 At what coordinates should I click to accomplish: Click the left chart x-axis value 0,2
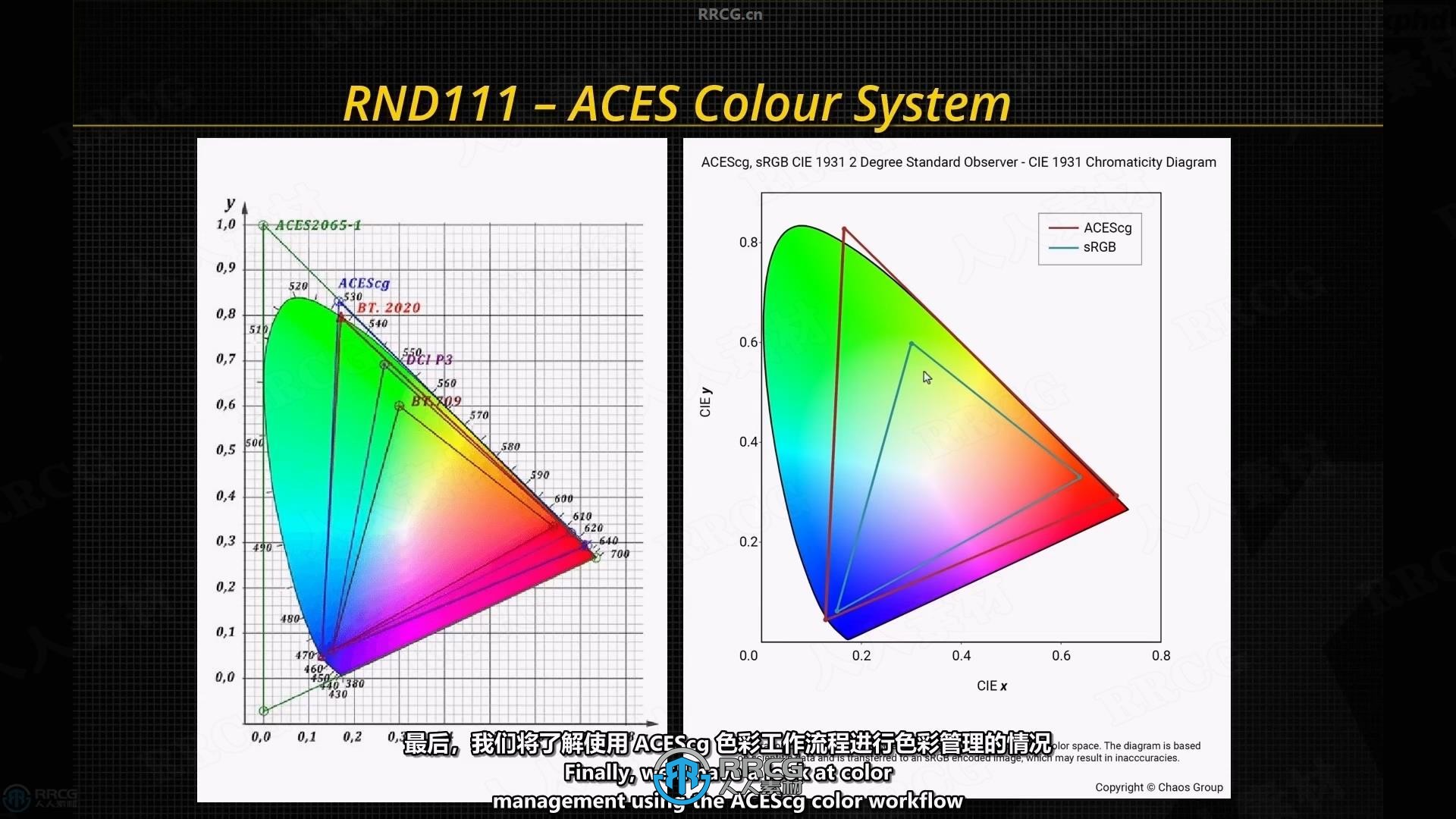pos(353,737)
